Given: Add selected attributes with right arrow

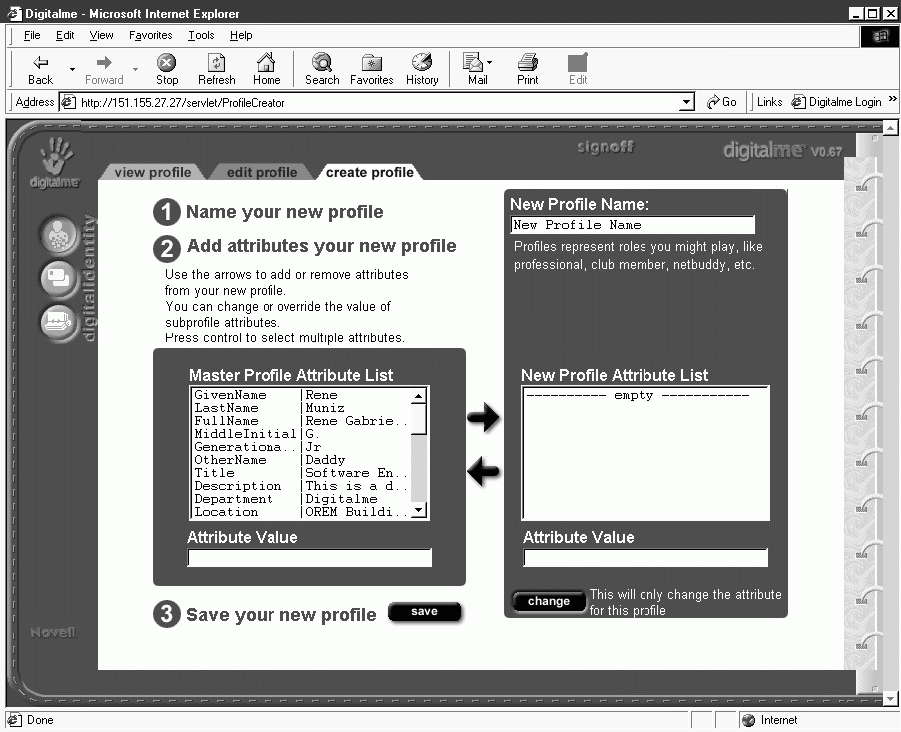Looking at the screenshot, I should [x=483, y=417].
